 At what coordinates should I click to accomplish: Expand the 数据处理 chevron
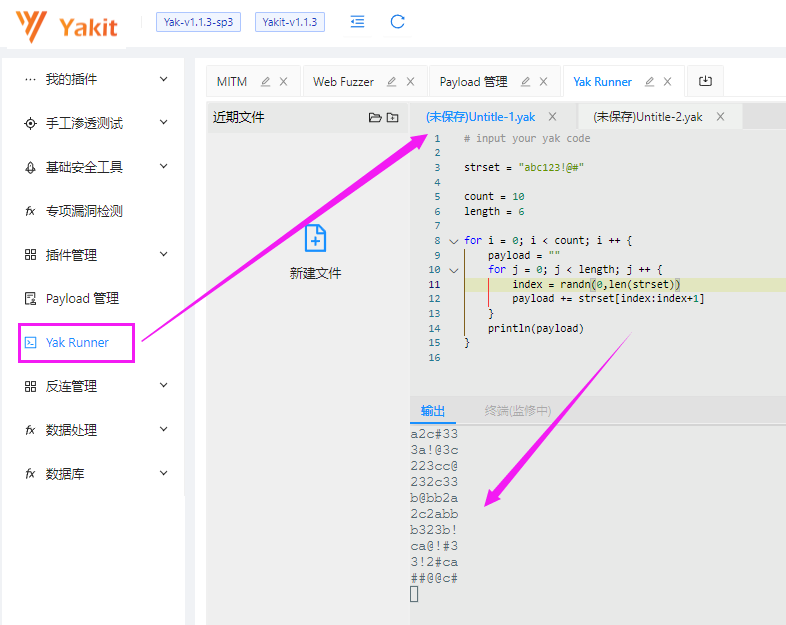(163, 429)
